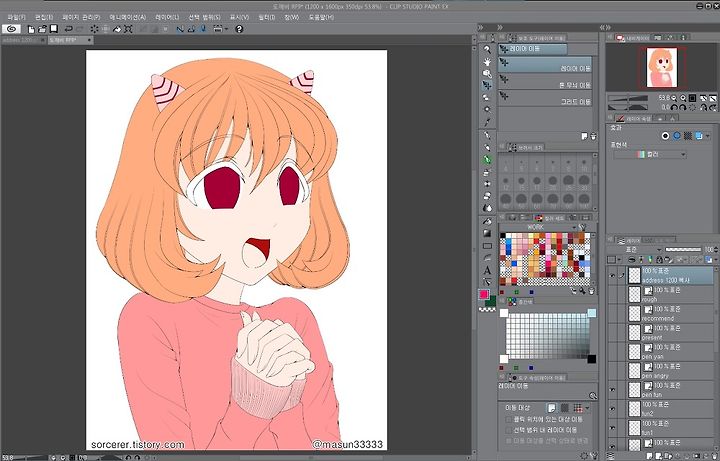720x461 pixels.
Task: Select the Airbrush spray tool
Action: [x=487, y=172]
